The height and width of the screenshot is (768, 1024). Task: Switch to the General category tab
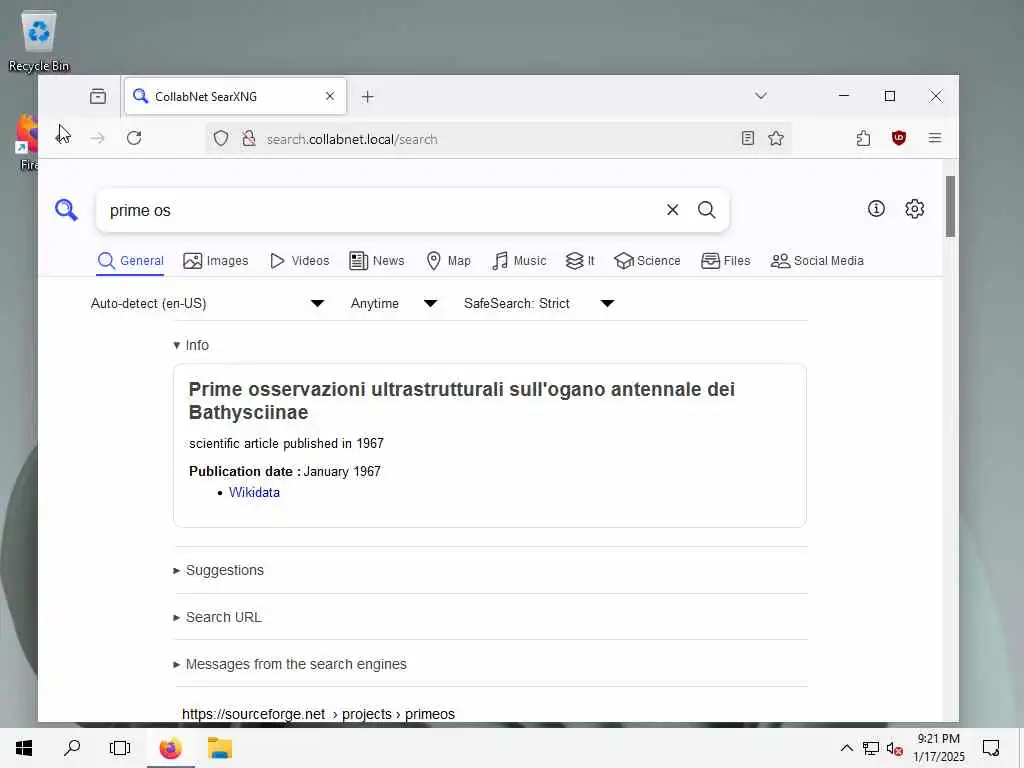(x=131, y=261)
